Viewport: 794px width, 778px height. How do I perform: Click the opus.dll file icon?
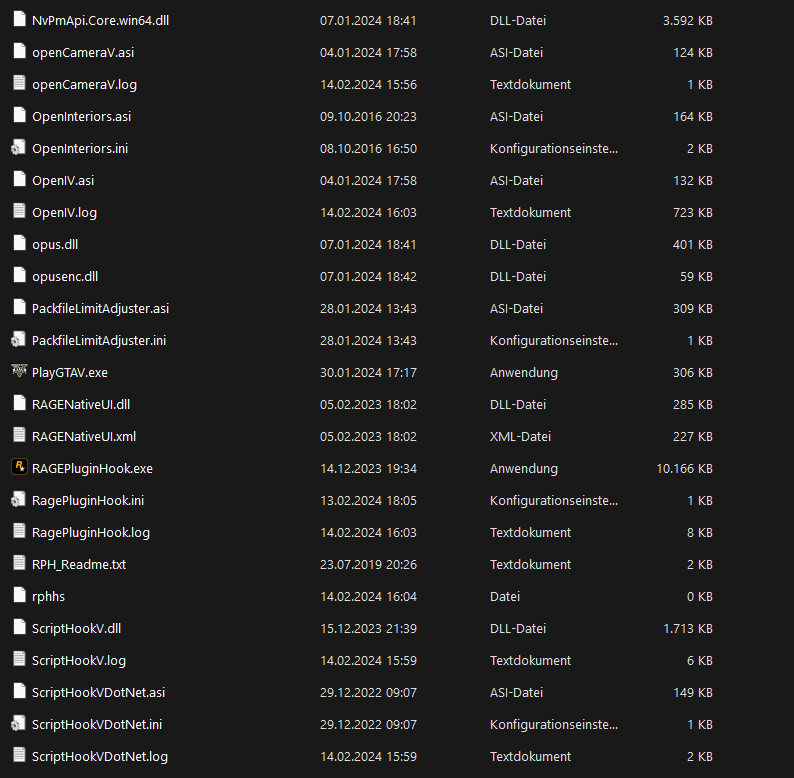point(19,243)
